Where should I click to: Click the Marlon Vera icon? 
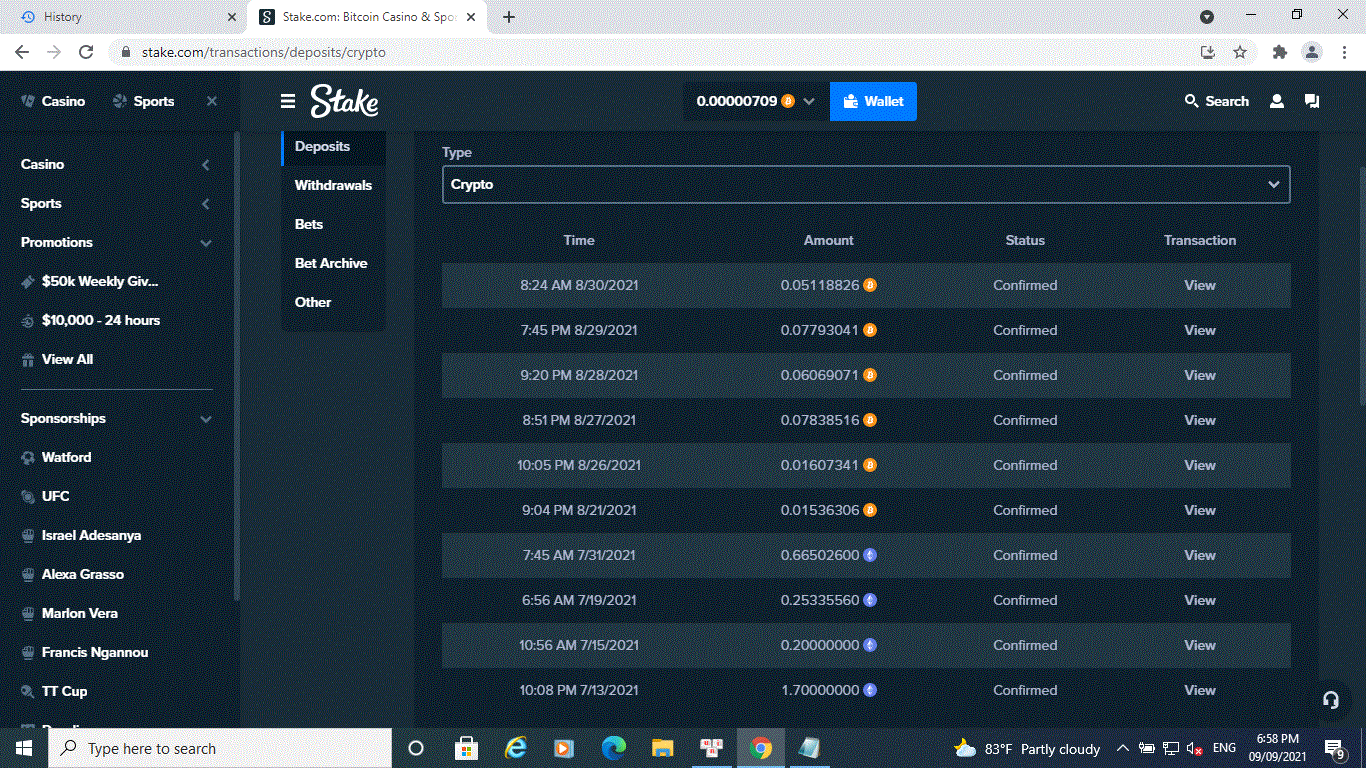coord(28,614)
